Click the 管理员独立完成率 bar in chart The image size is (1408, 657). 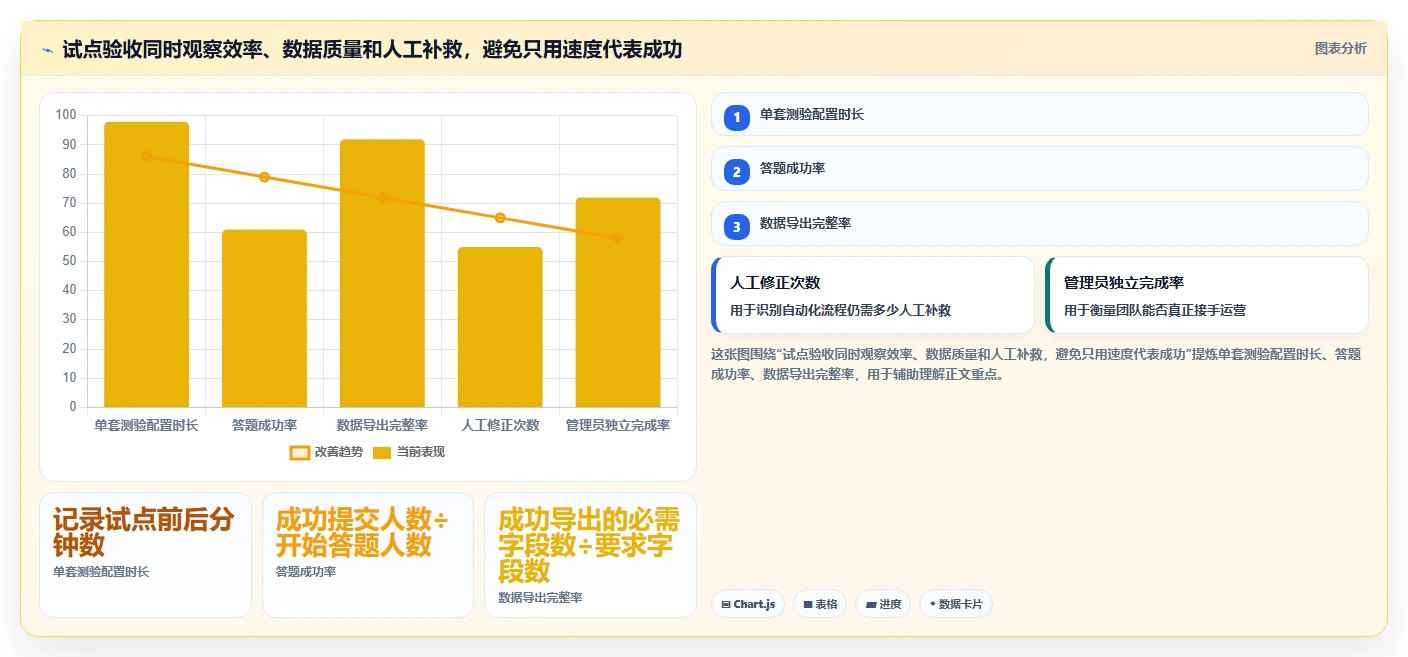coord(618,302)
